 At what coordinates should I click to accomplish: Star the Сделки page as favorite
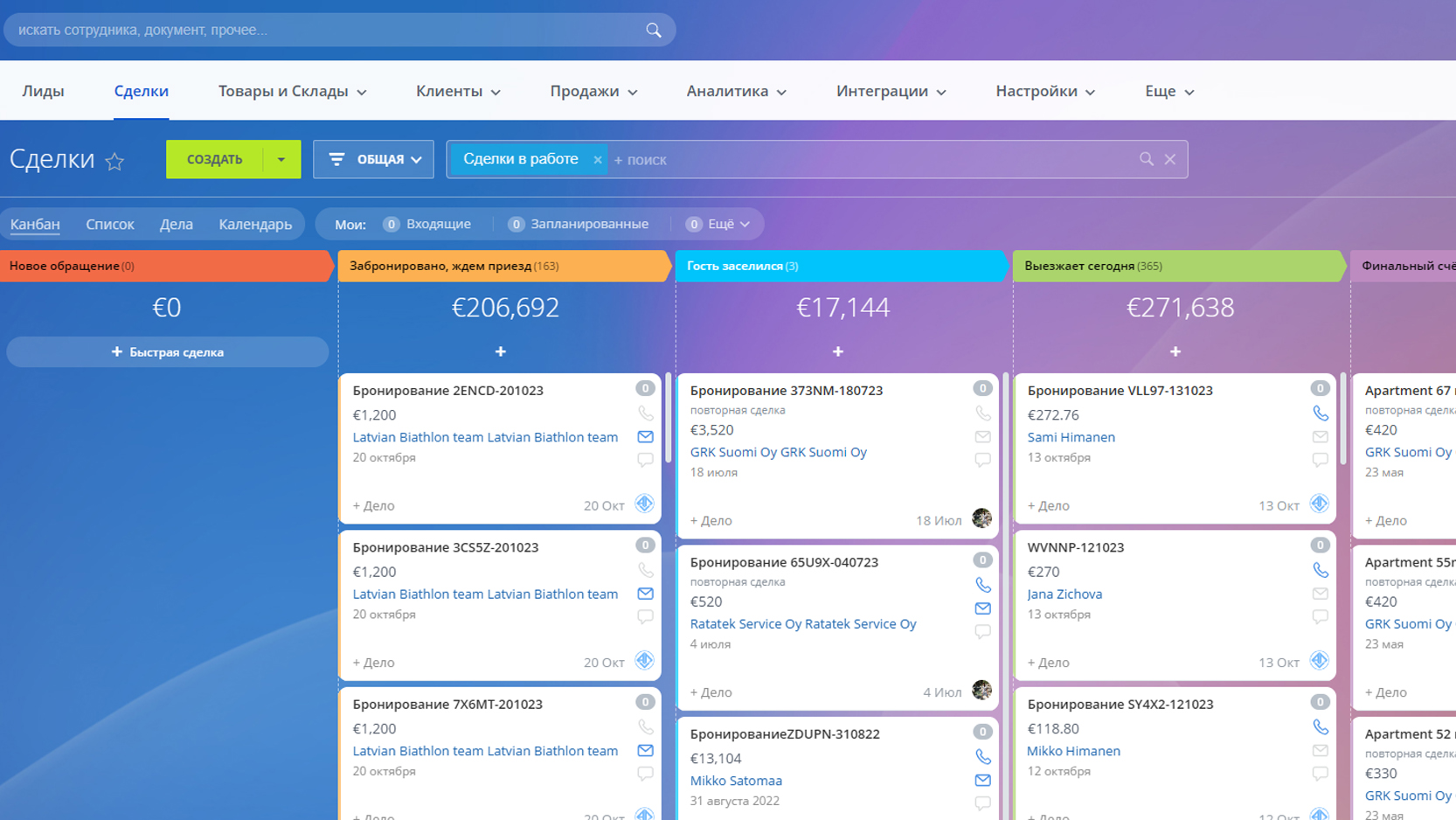click(114, 161)
